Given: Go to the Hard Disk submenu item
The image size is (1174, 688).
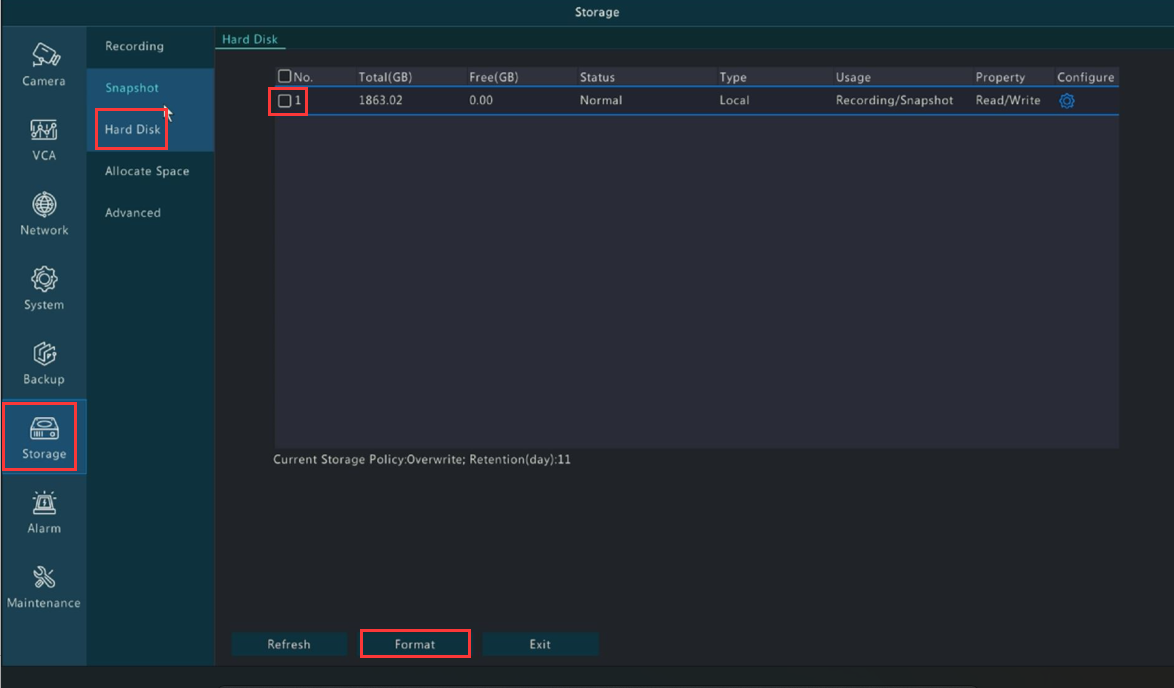Looking at the screenshot, I should click(x=132, y=130).
